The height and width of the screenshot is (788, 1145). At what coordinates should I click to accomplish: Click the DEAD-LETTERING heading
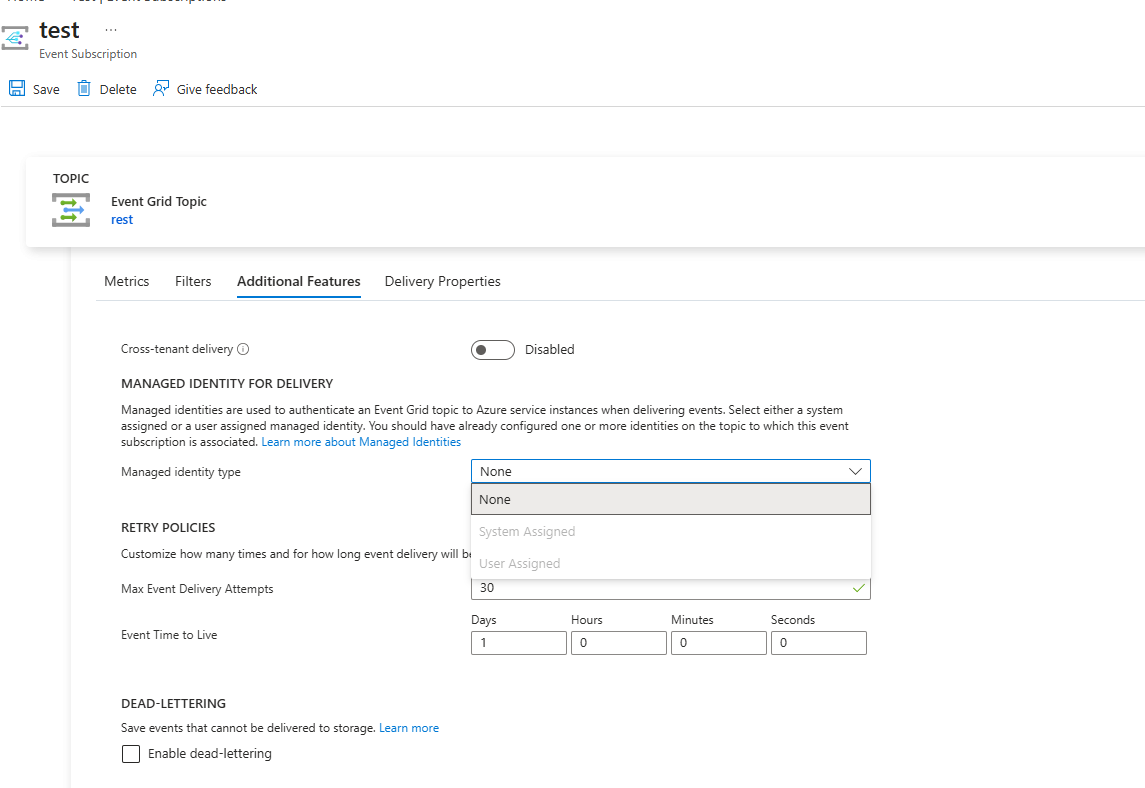[x=173, y=703]
